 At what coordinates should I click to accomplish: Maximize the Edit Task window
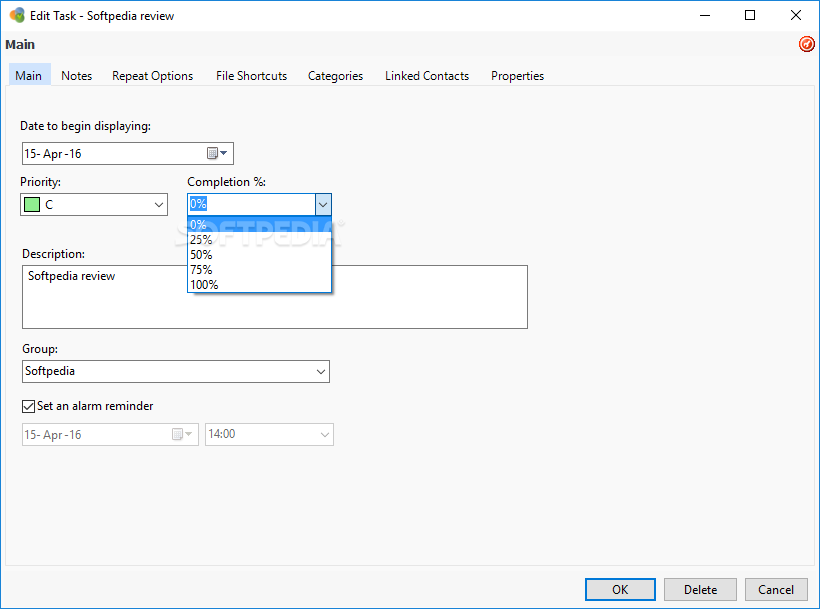coord(750,15)
